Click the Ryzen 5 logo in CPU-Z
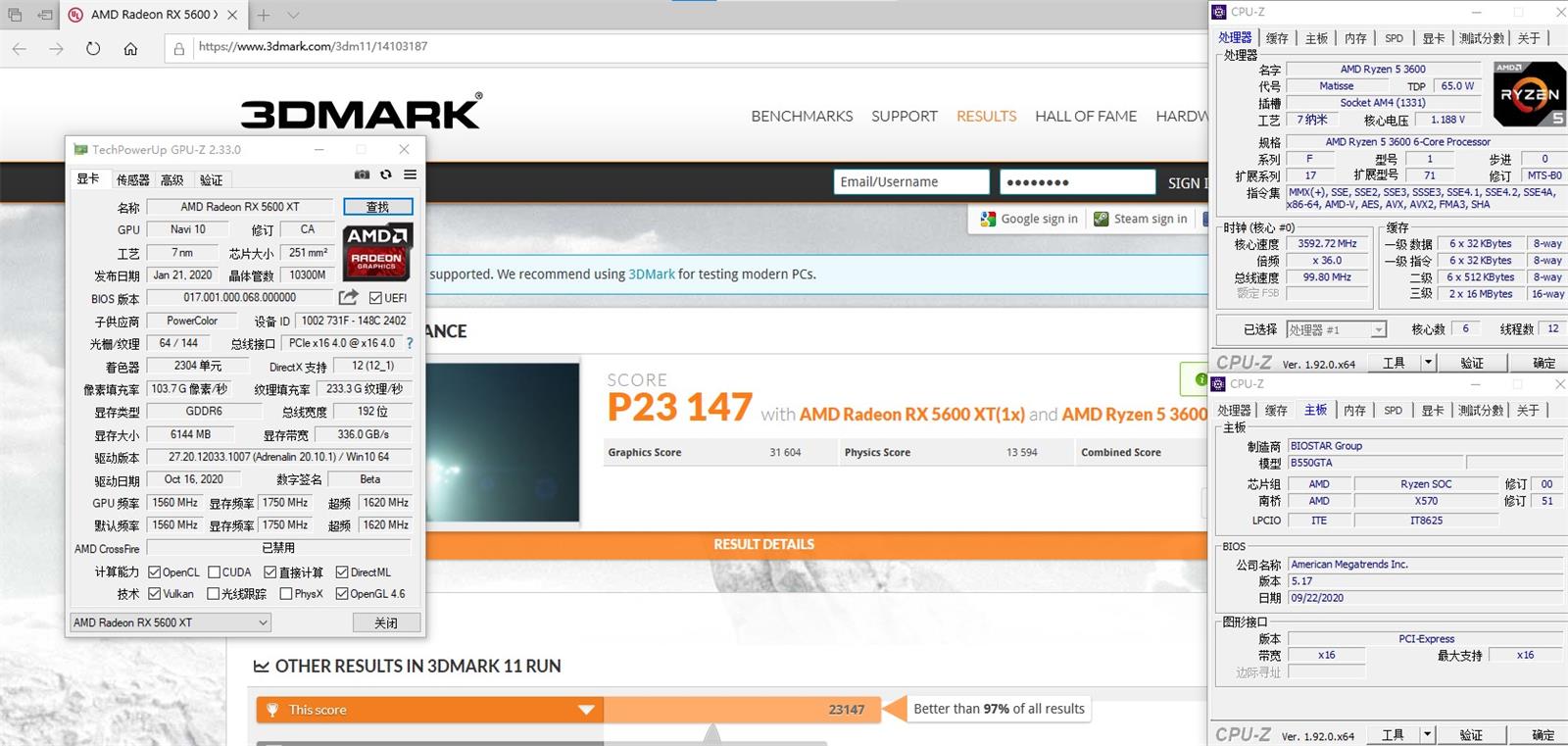 (x=1529, y=93)
